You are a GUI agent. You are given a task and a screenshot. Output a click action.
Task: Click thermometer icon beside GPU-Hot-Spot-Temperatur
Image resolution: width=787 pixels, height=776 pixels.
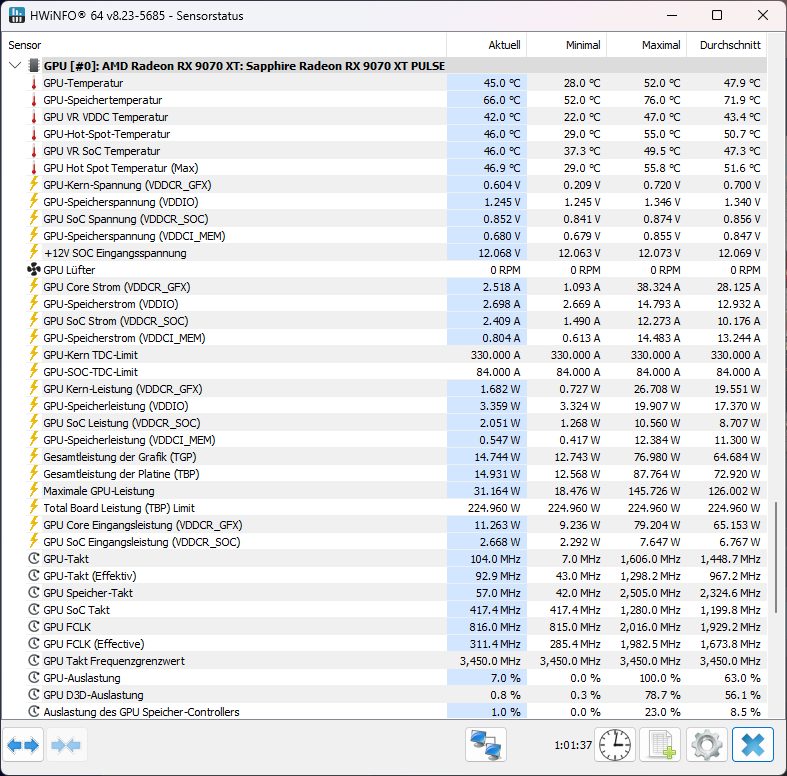tap(34, 135)
